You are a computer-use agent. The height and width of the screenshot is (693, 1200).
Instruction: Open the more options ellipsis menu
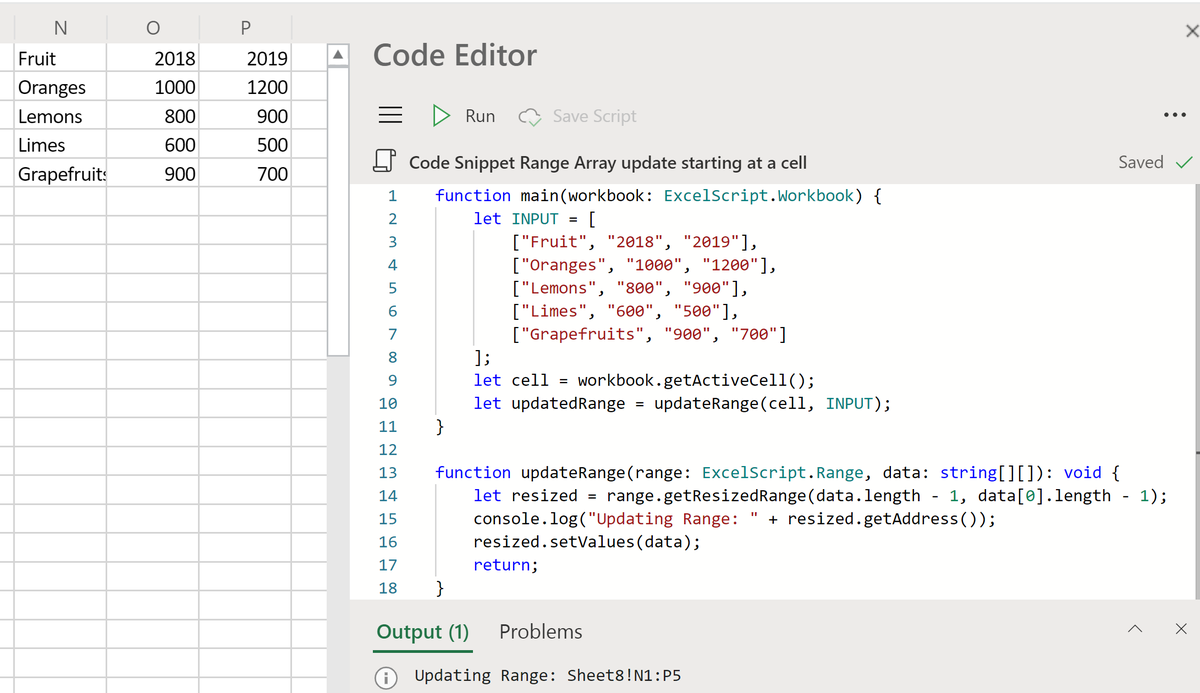[x=1175, y=115]
